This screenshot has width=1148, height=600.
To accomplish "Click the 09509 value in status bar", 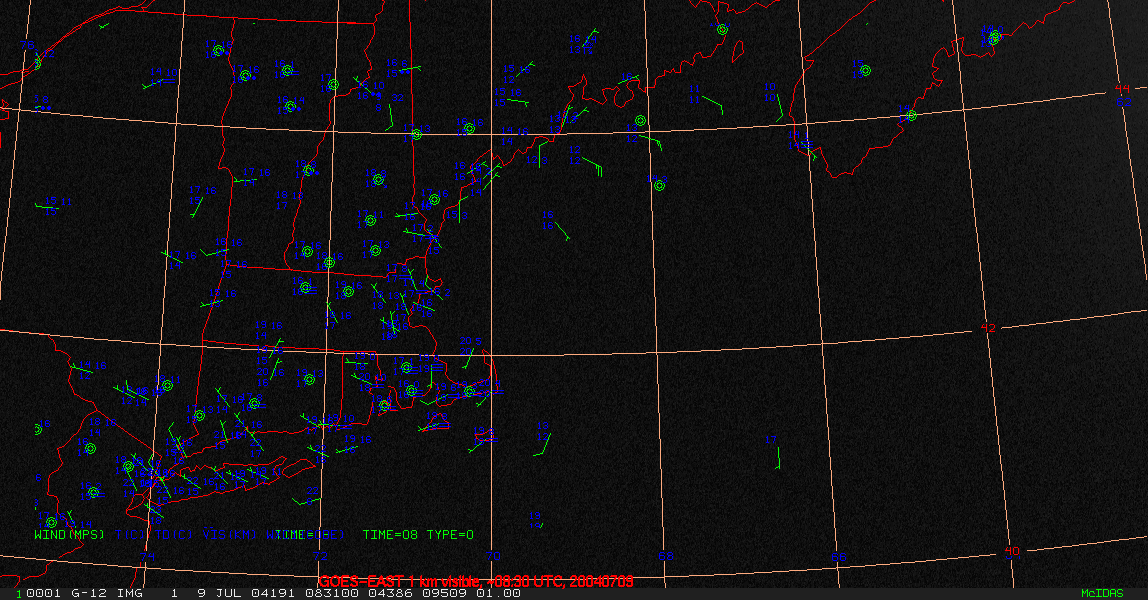I will (x=444, y=593).
